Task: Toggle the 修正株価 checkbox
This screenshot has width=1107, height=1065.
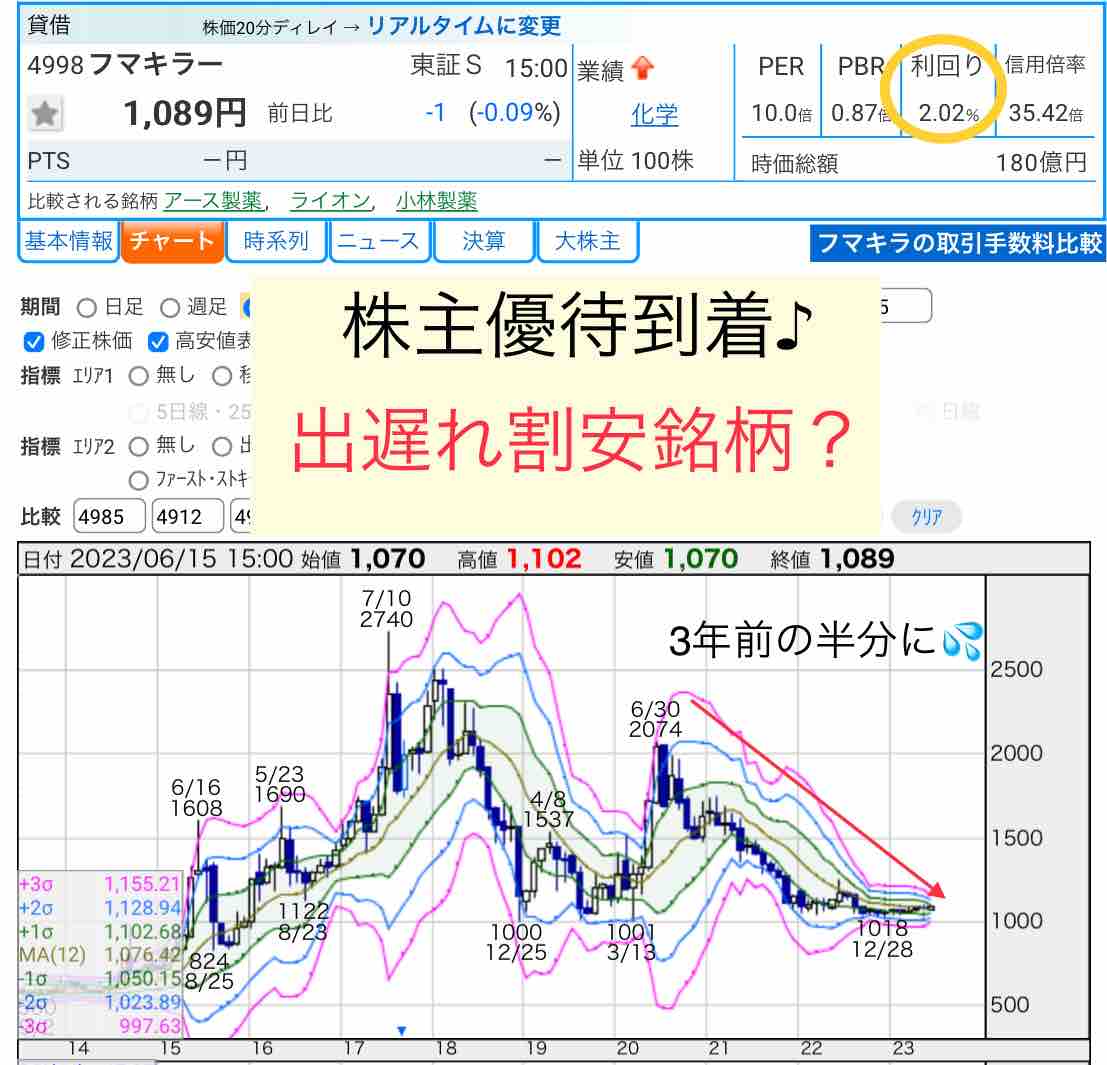Action: click(x=34, y=342)
